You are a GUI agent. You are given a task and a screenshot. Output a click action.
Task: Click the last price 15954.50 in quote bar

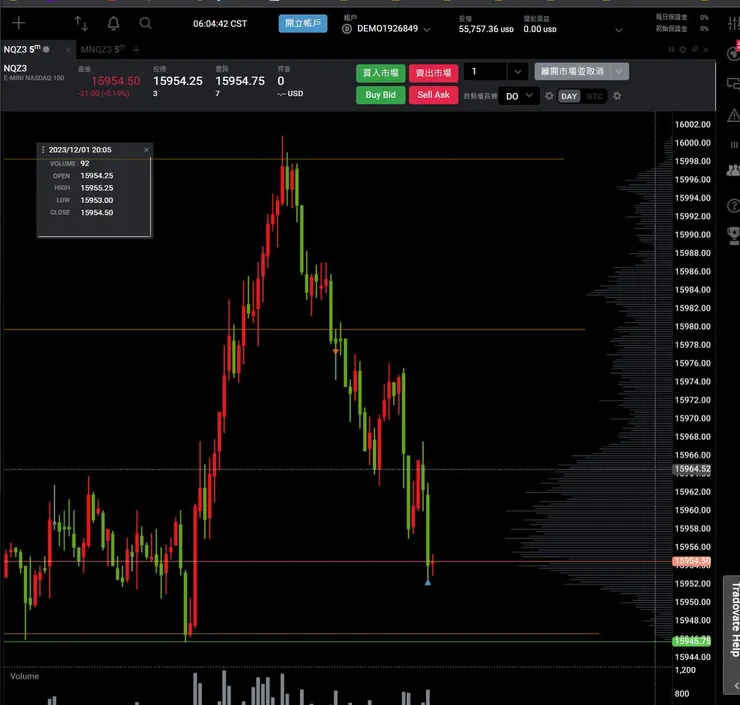116,81
